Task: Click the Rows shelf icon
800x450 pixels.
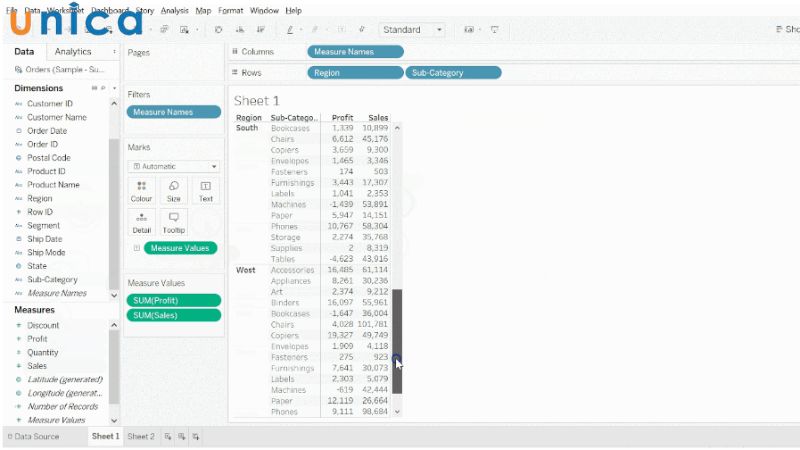Action: coord(235,72)
